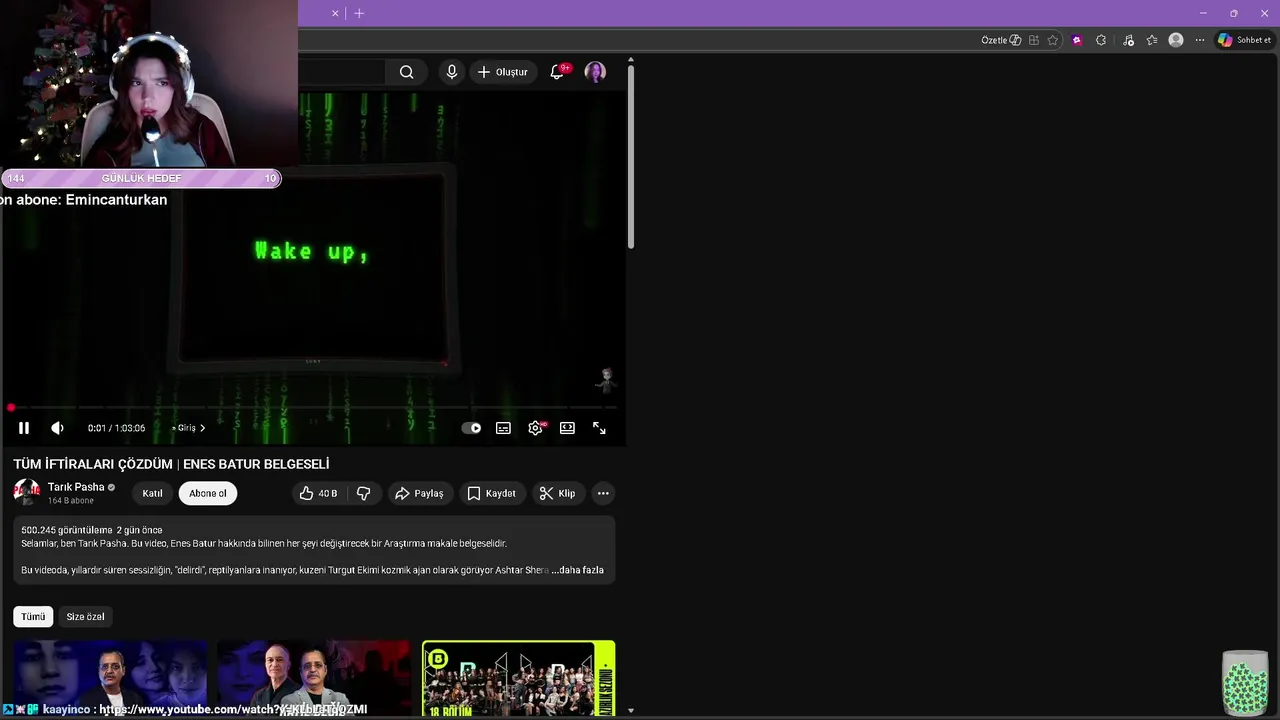Screen dimensions: 1280x720
Task: Create a clip with the Klip button
Action: [x=557, y=493]
